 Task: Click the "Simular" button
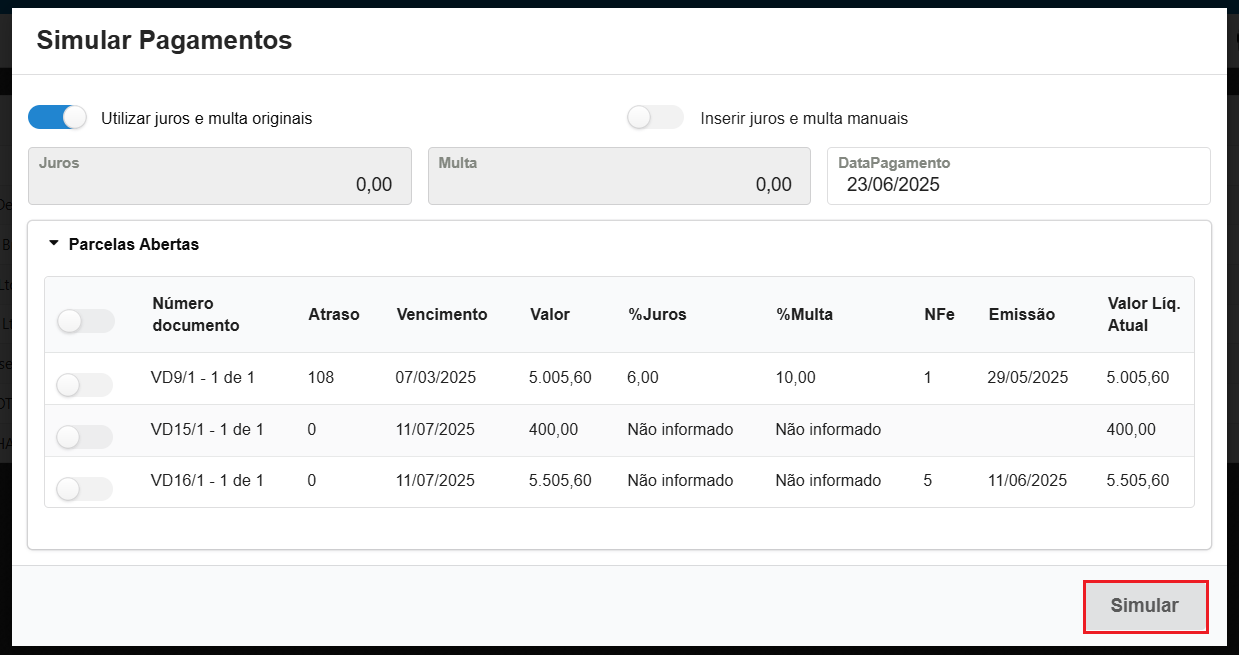click(x=1145, y=606)
